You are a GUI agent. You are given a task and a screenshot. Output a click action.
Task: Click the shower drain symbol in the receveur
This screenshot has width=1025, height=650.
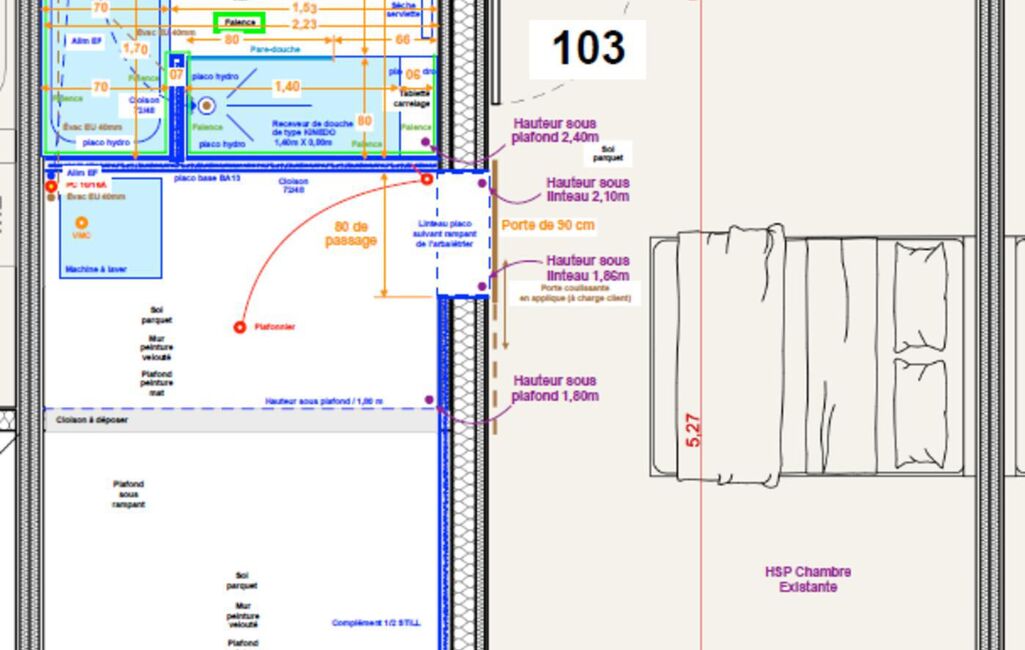(207, 105)
